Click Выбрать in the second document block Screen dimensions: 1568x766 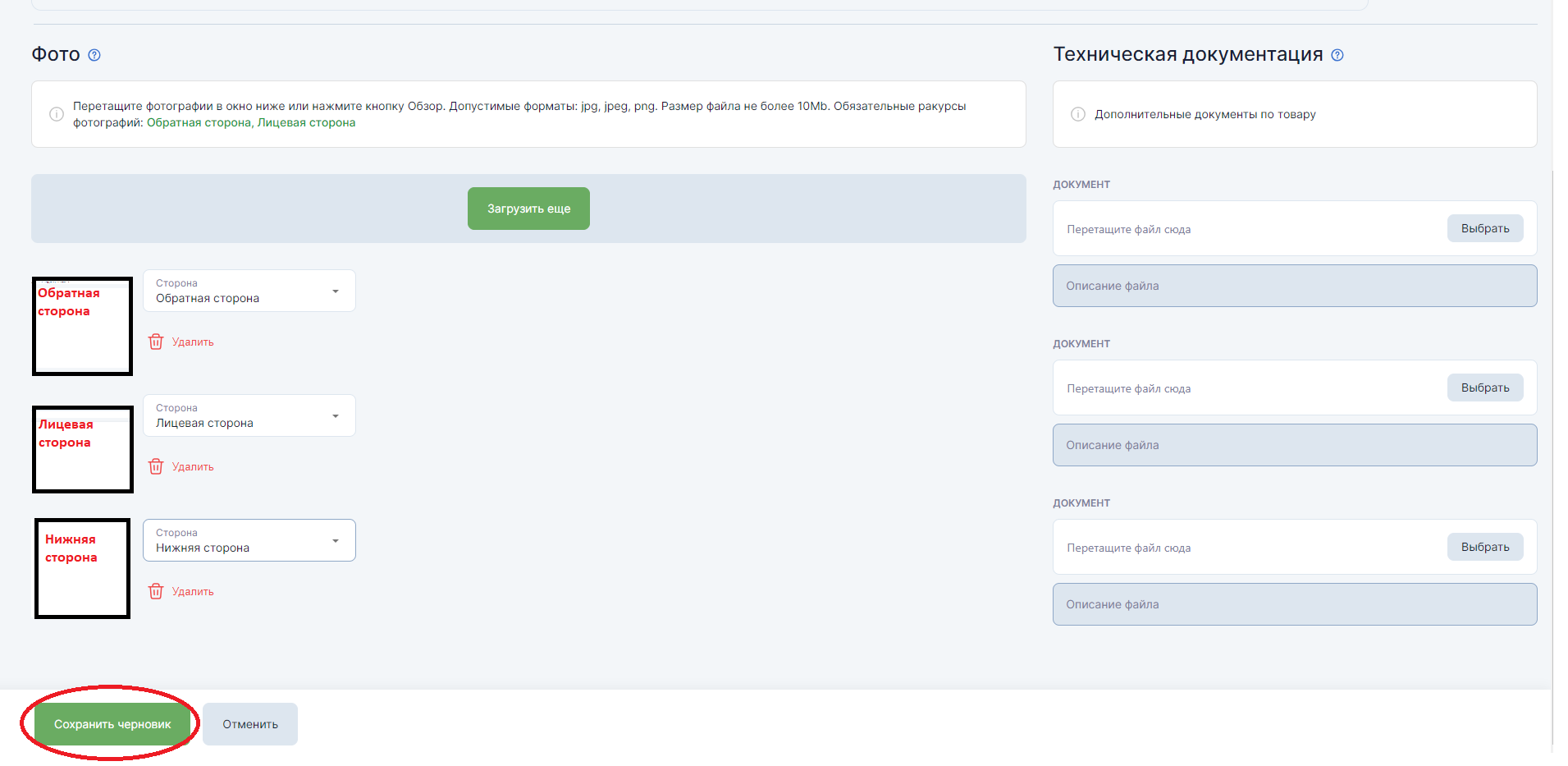(x=1485, y=388)
